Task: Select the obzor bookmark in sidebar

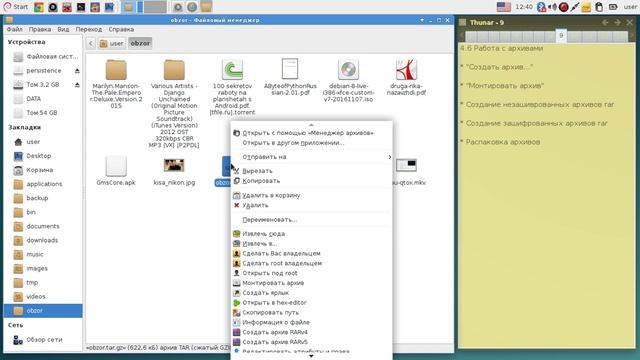Action: (x=43, y=311)
